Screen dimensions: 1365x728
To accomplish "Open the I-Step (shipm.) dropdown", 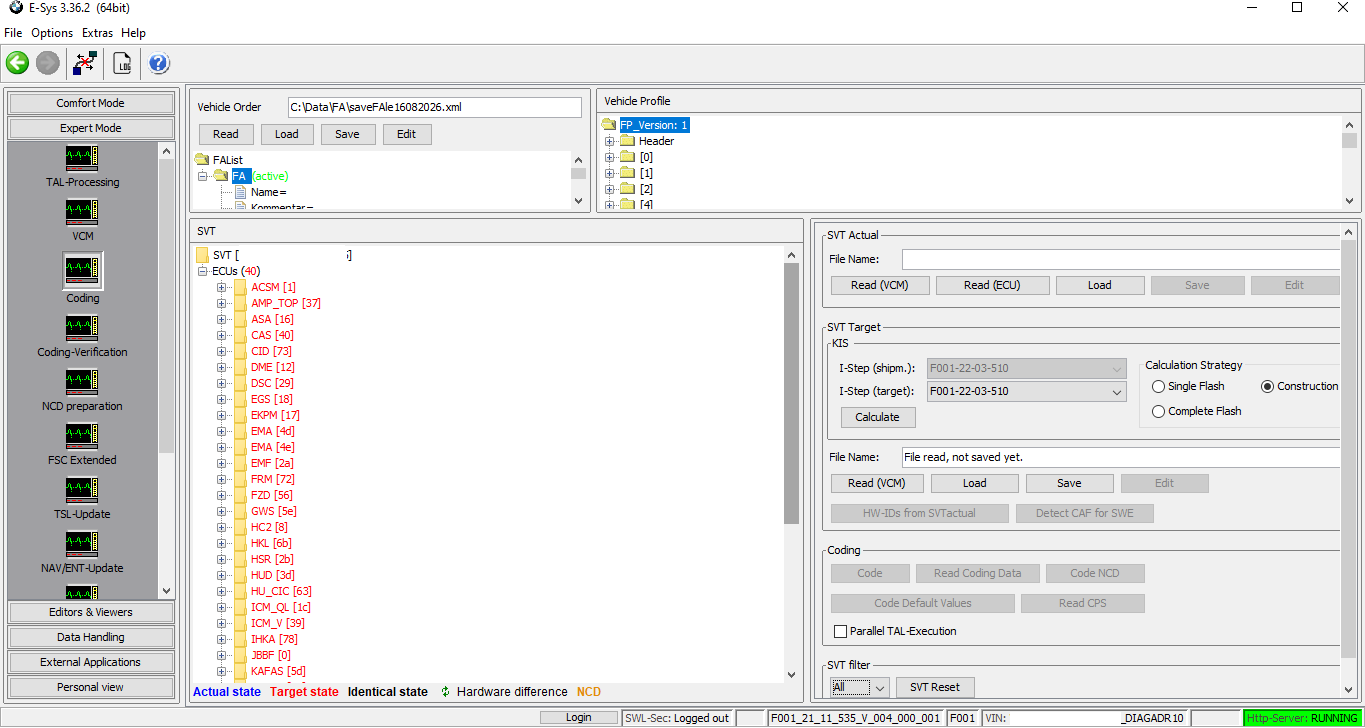I will pyautogui.click(x=1118, y=368).
